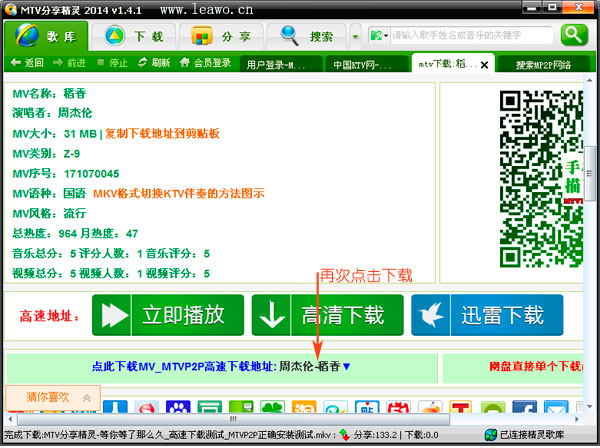Switch to the 下载 download tab
The height and width of the screenshot is (448, 600).
click(x=134, y=36)
